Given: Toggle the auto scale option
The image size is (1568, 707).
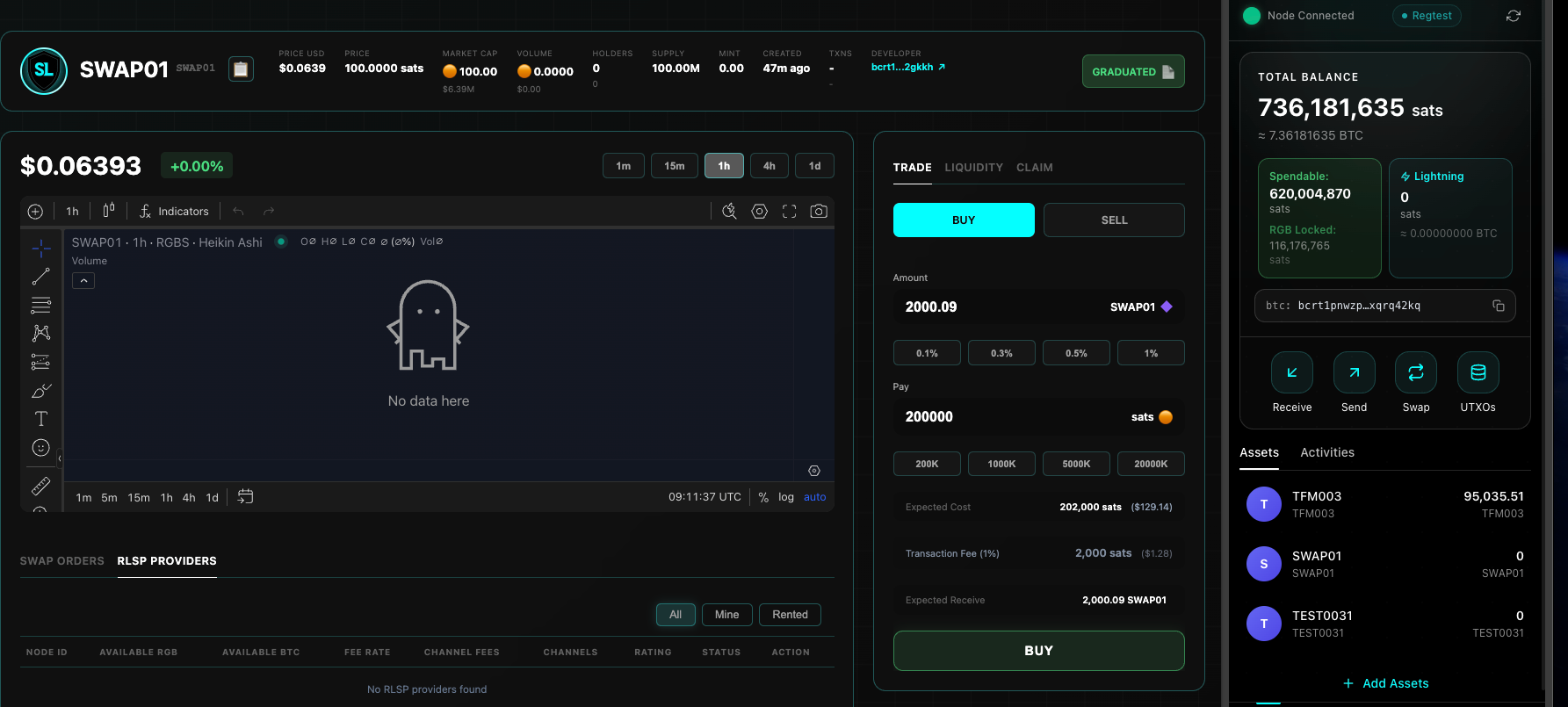Looking at the screenshot, I should tap(815, 497).
